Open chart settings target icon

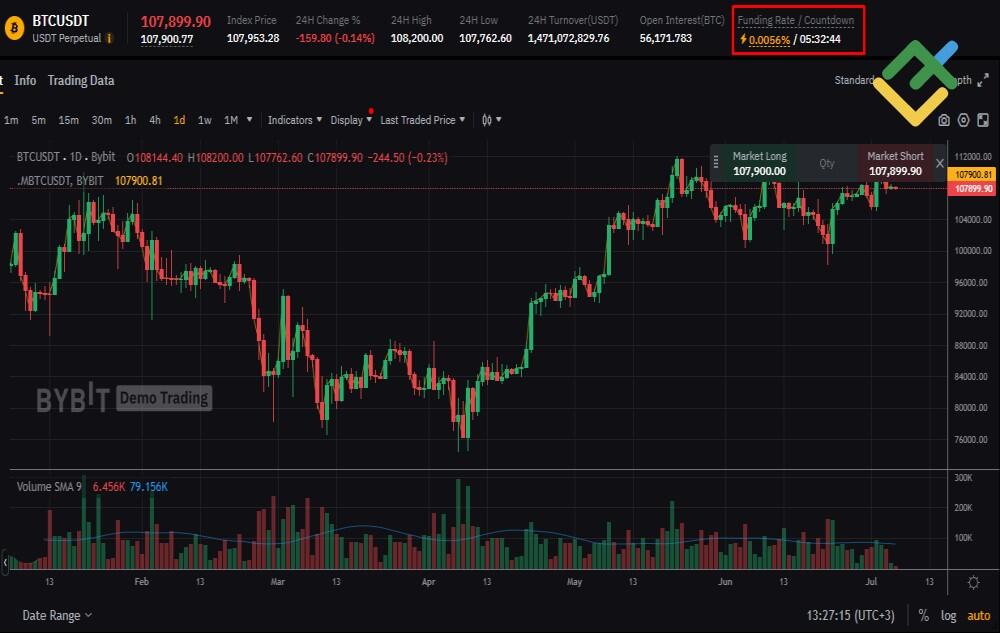pyautogui.click(x=964, y=120)
